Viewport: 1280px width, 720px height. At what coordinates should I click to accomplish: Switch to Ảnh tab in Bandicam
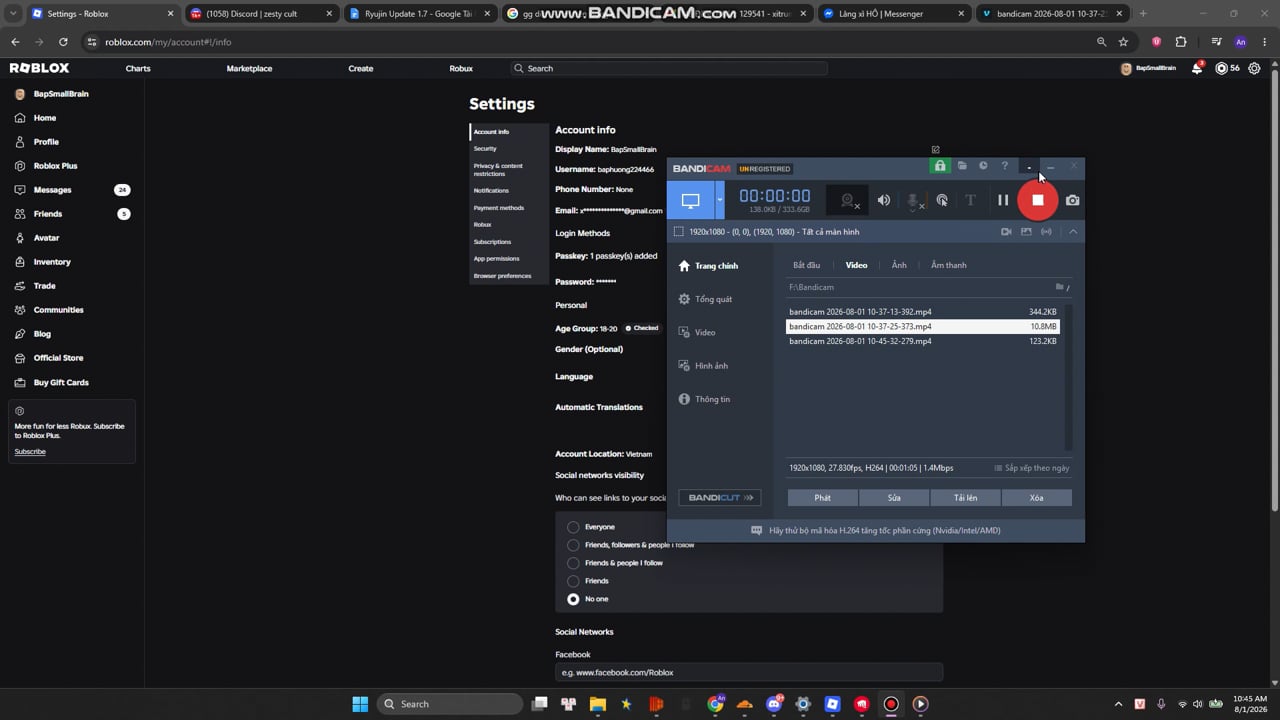899,265
